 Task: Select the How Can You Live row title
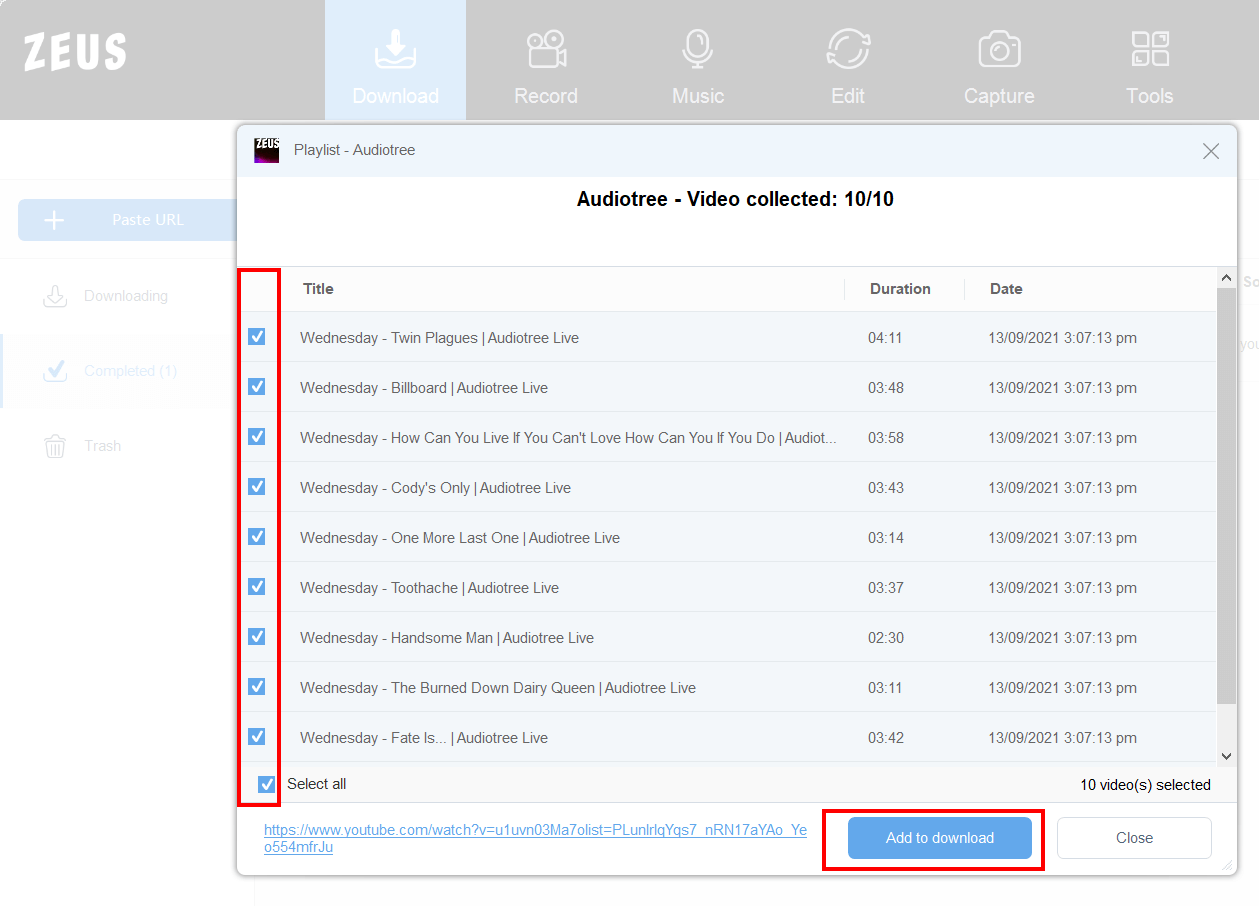[568, 438]
